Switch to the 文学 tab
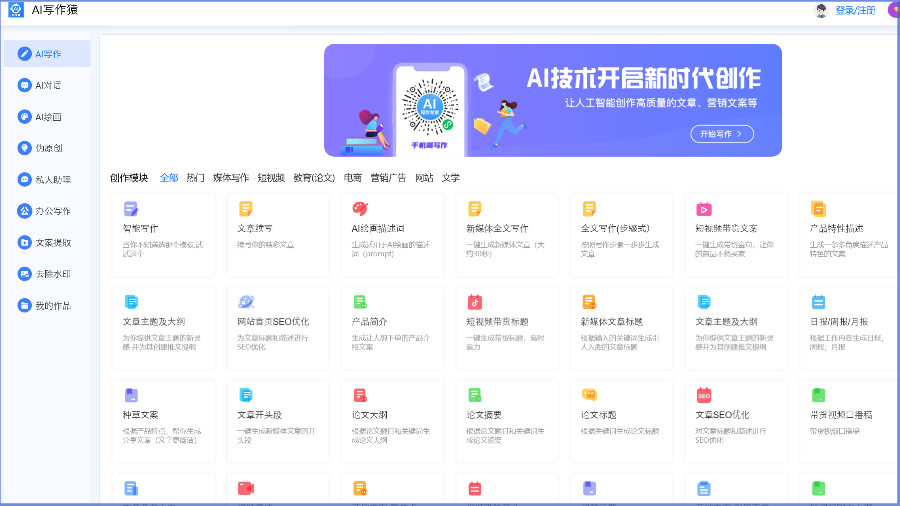The height and width of the screenshot is (506, 900). 451,178
